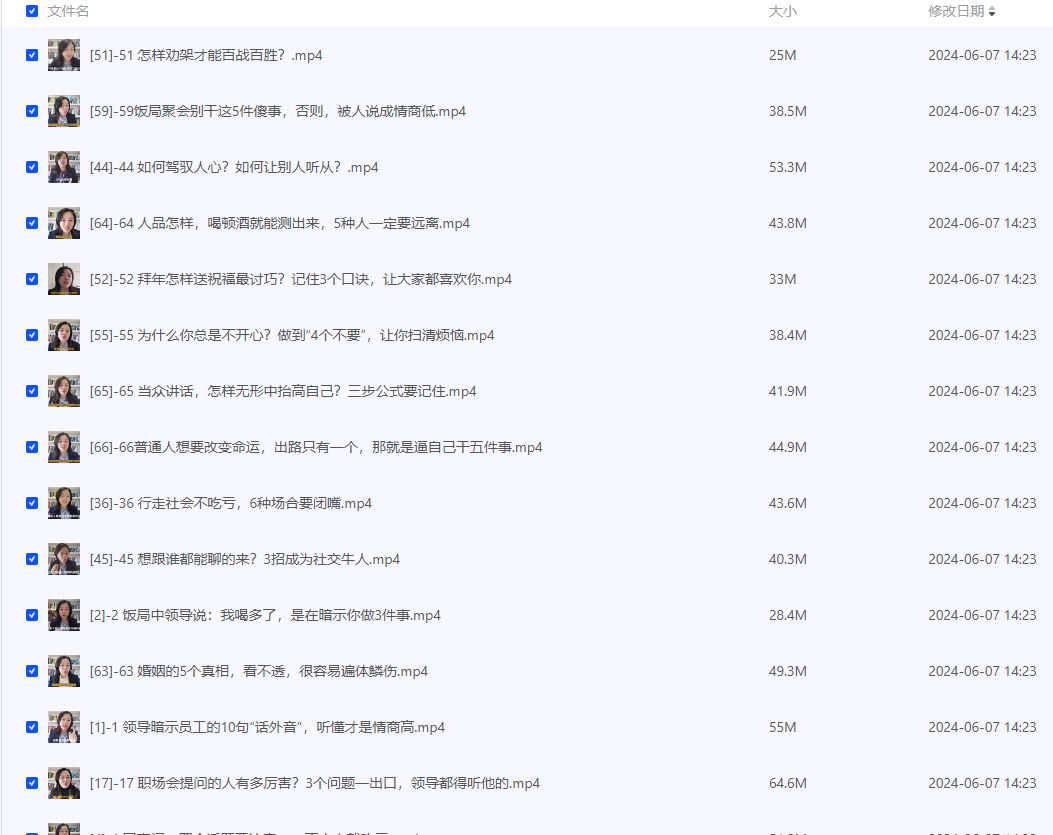Open video thumbnail for '[59]-59饭局聚会' file
The image size is (1053, 835).
point(64,111)
